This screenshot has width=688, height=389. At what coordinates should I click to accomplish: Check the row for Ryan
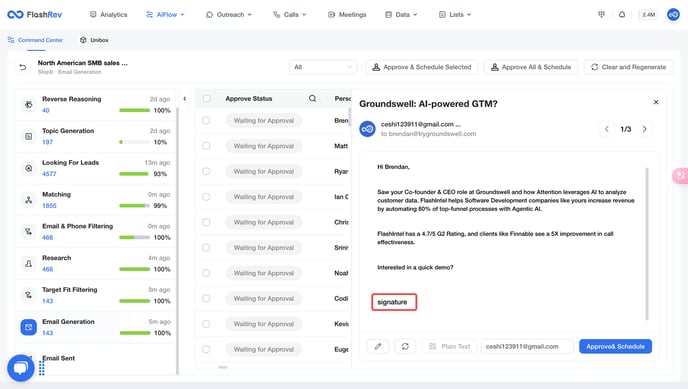[206, 171]
